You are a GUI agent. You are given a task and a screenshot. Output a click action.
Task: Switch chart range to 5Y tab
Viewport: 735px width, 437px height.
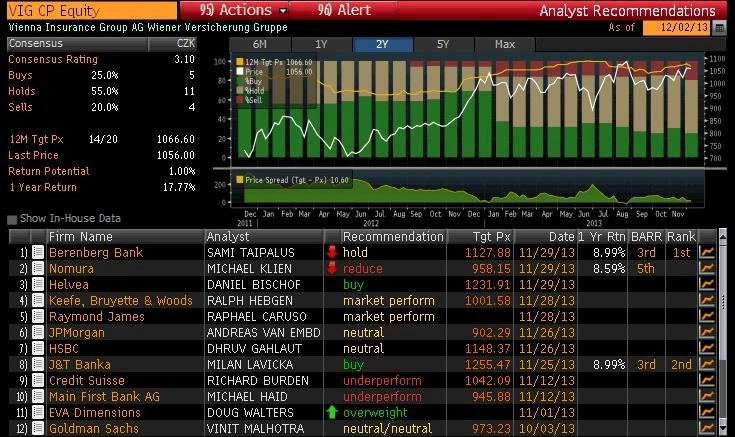[443, 45]
